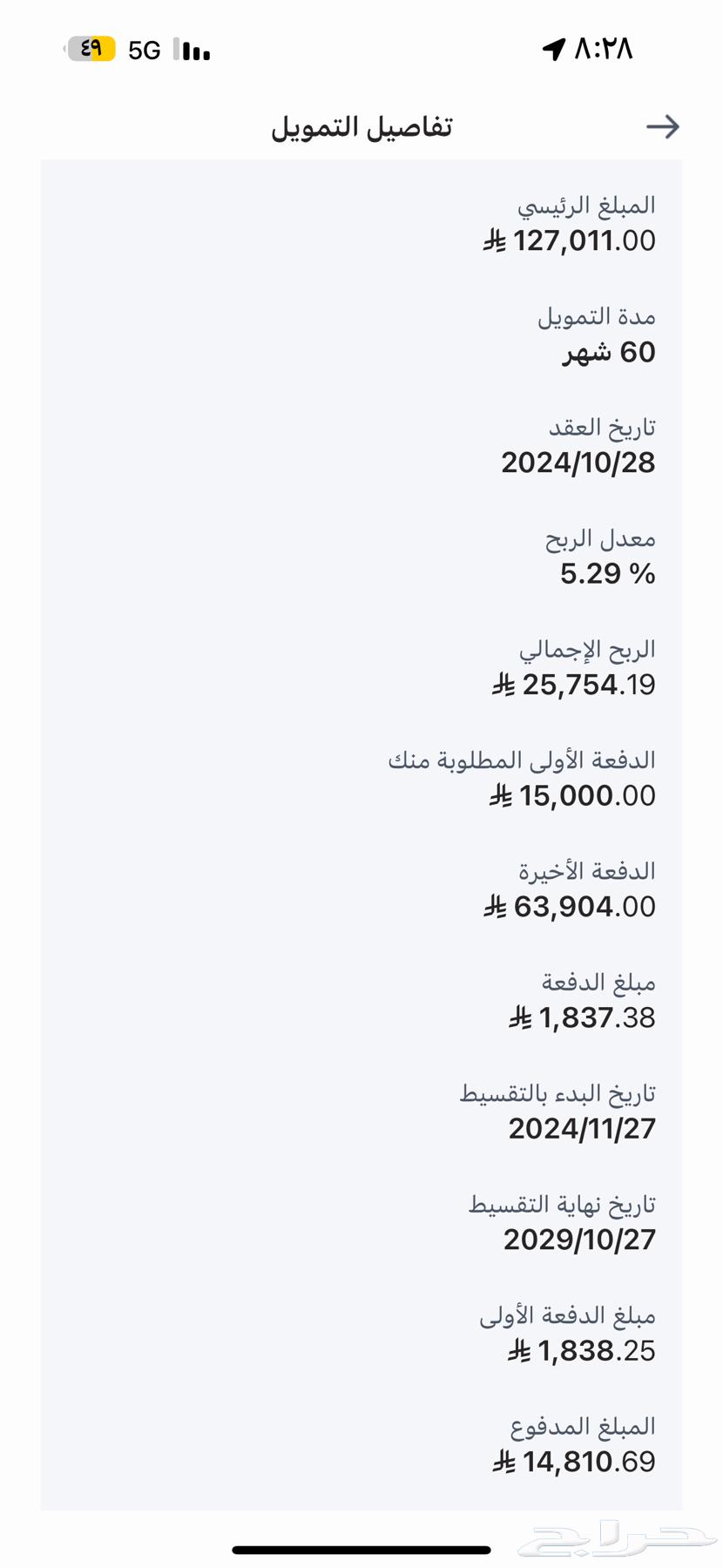Viewport: 723px width, 1568px height.
Task: Tap the 5G network indicator
Action: point(145,51)
